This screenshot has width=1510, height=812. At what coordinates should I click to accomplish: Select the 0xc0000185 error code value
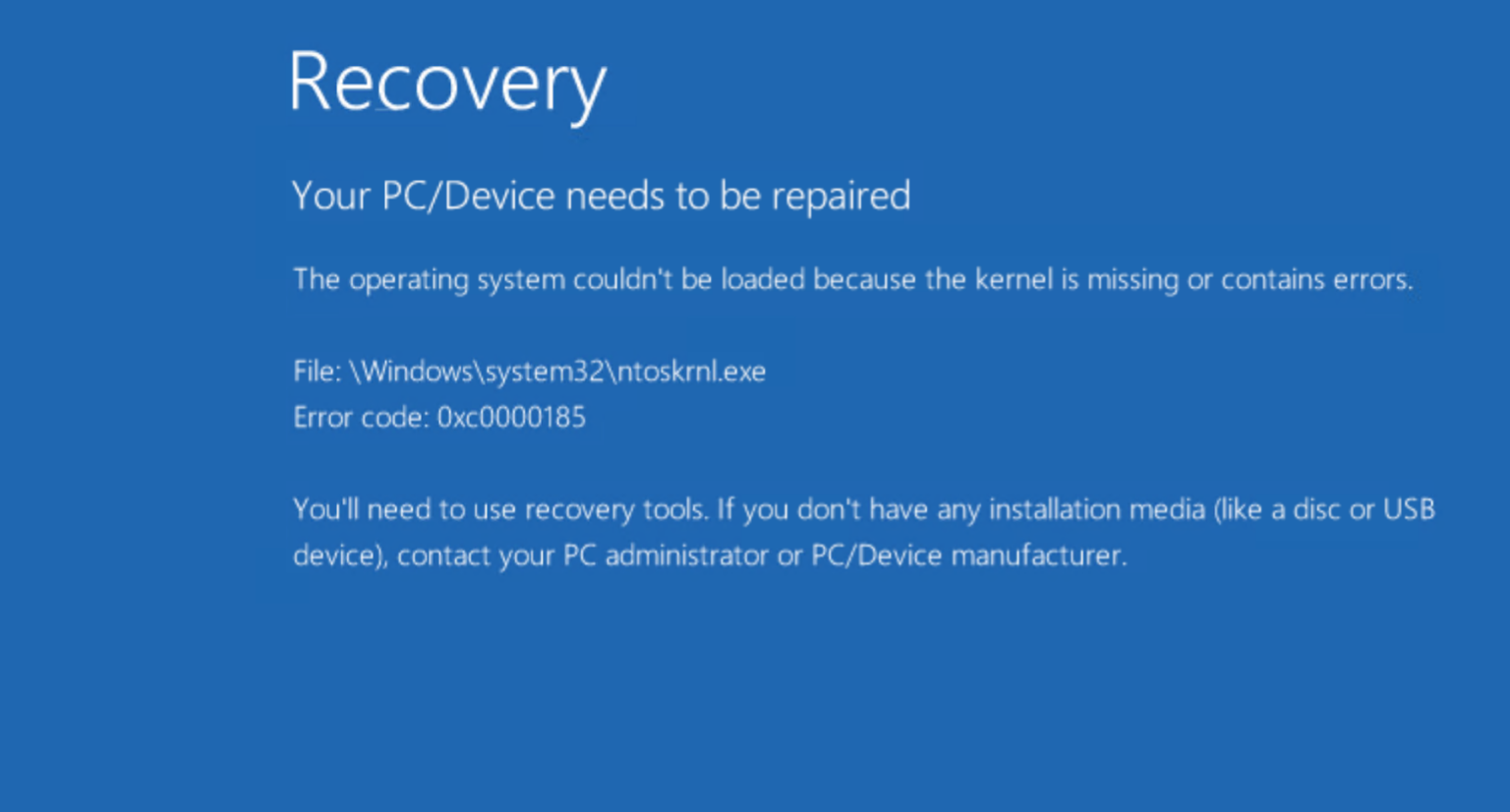(511, 418)
